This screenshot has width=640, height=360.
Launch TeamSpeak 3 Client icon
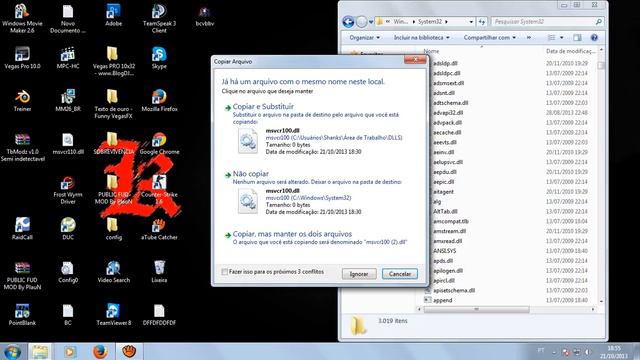point(159,18)
